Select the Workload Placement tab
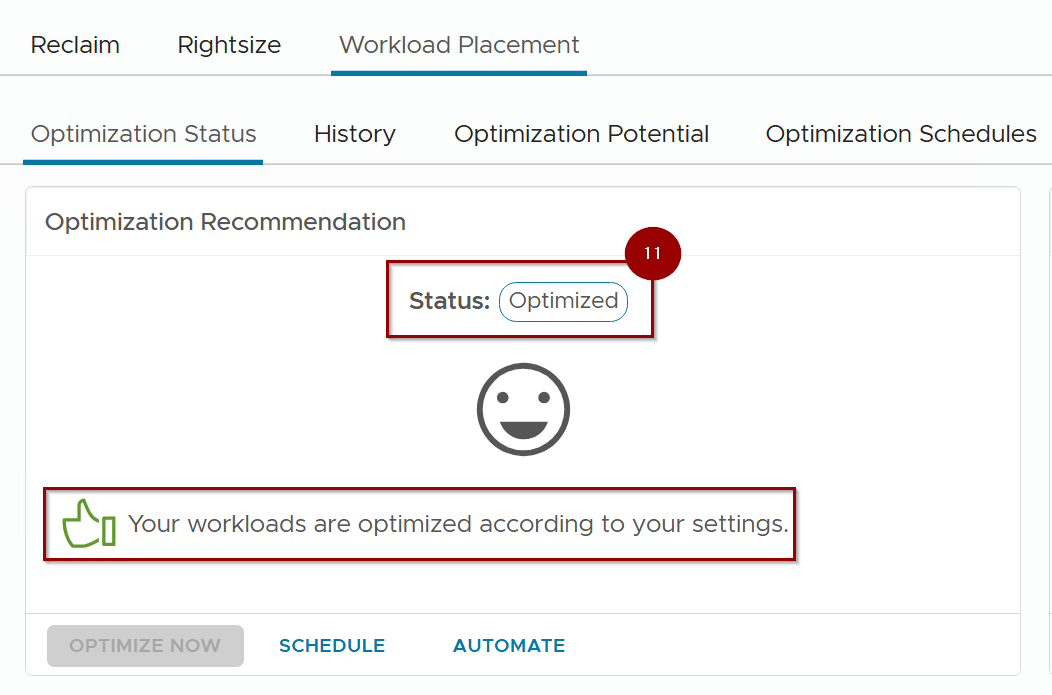The height and width of the screenshot is (695, 1052). tap(459, 45)
